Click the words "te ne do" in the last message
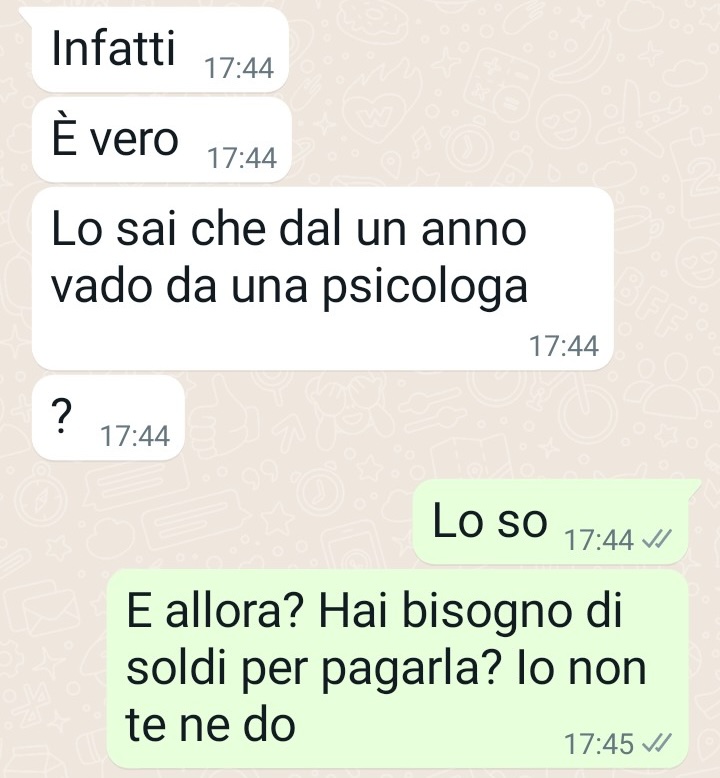This screenshot has width=720, height=778. tap(210, 724)
